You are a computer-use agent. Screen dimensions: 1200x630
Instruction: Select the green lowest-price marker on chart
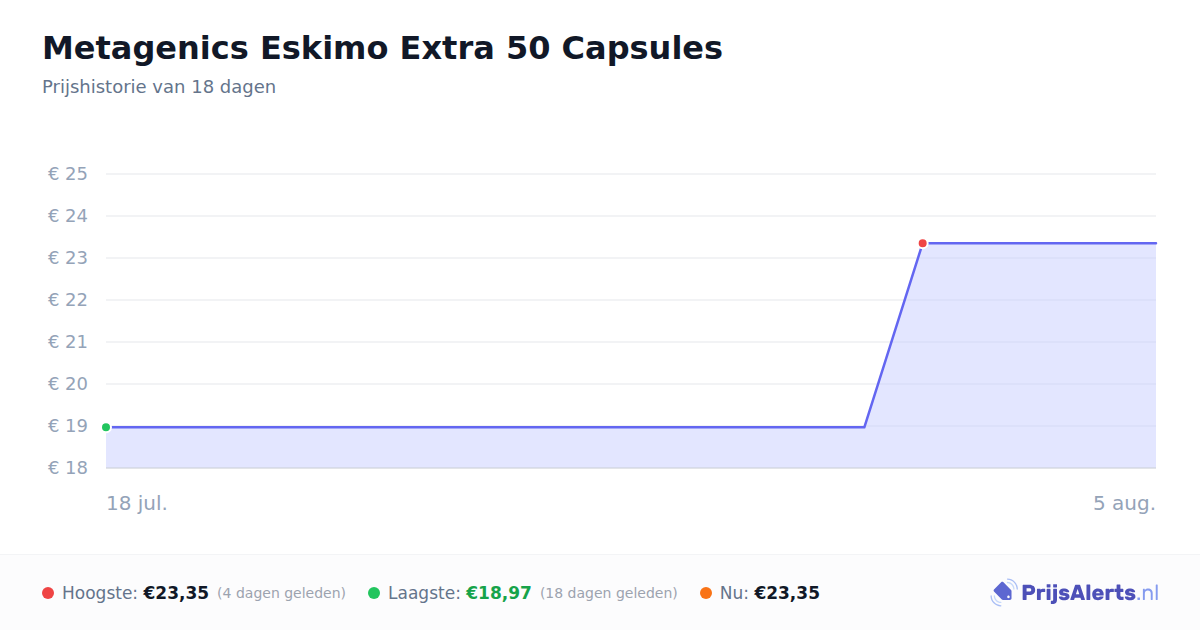[x=106, y=427]
